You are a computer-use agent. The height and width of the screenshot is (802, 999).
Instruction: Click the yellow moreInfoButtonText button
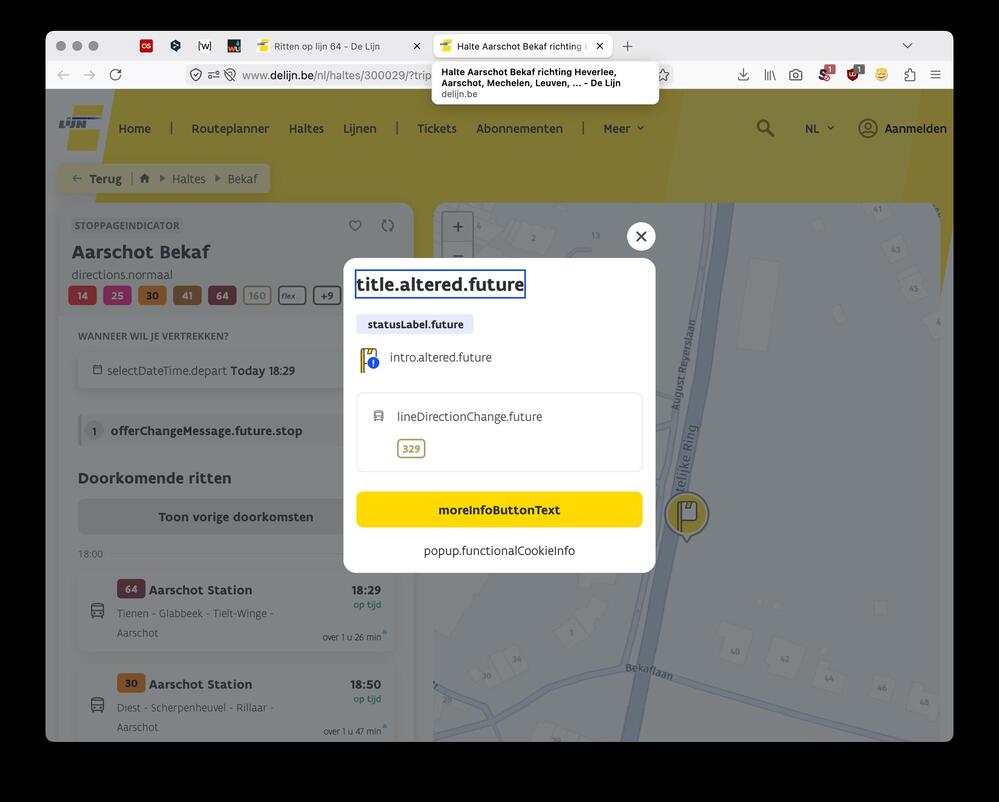tap(499, 510)
